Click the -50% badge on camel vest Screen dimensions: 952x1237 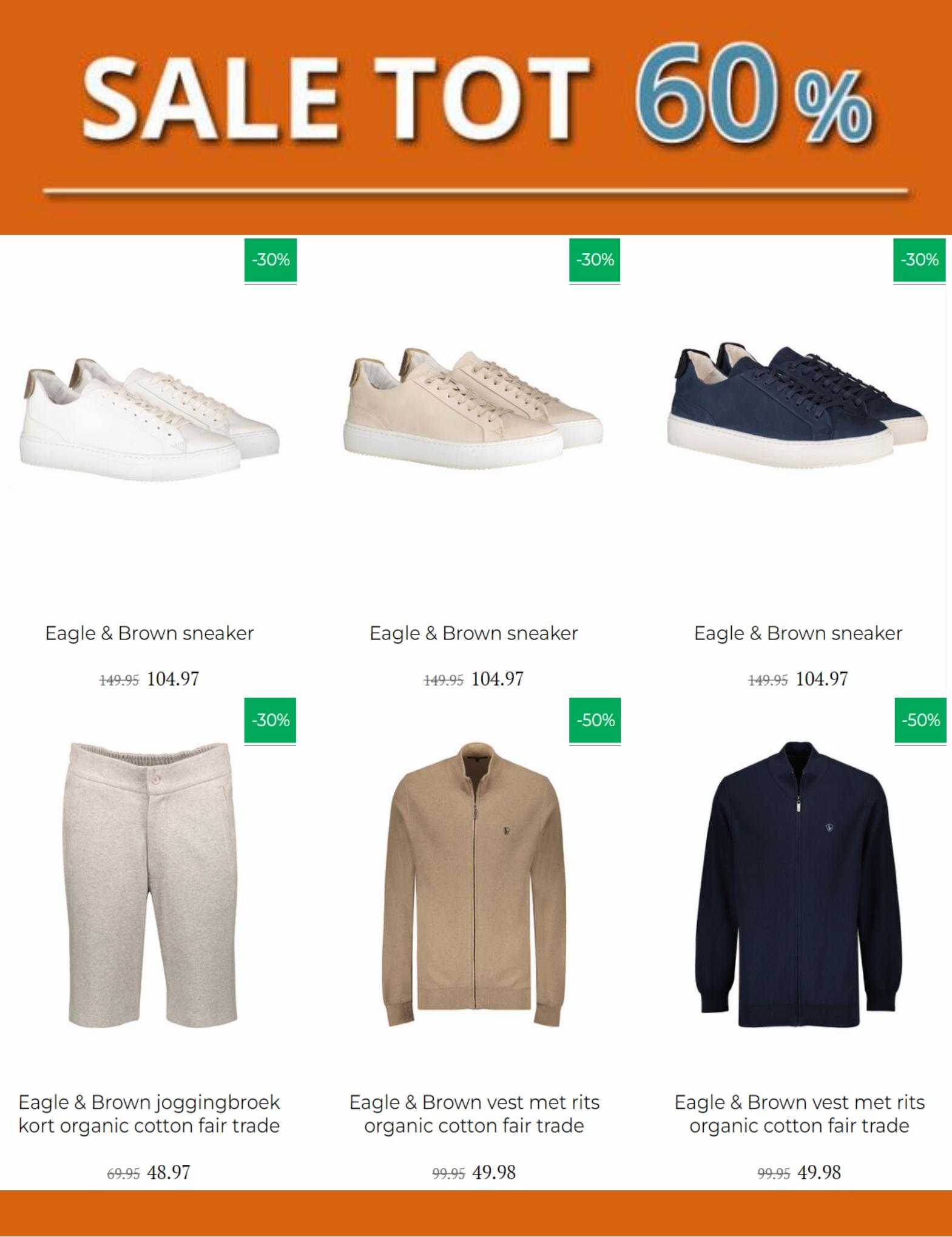pos(595,720)
